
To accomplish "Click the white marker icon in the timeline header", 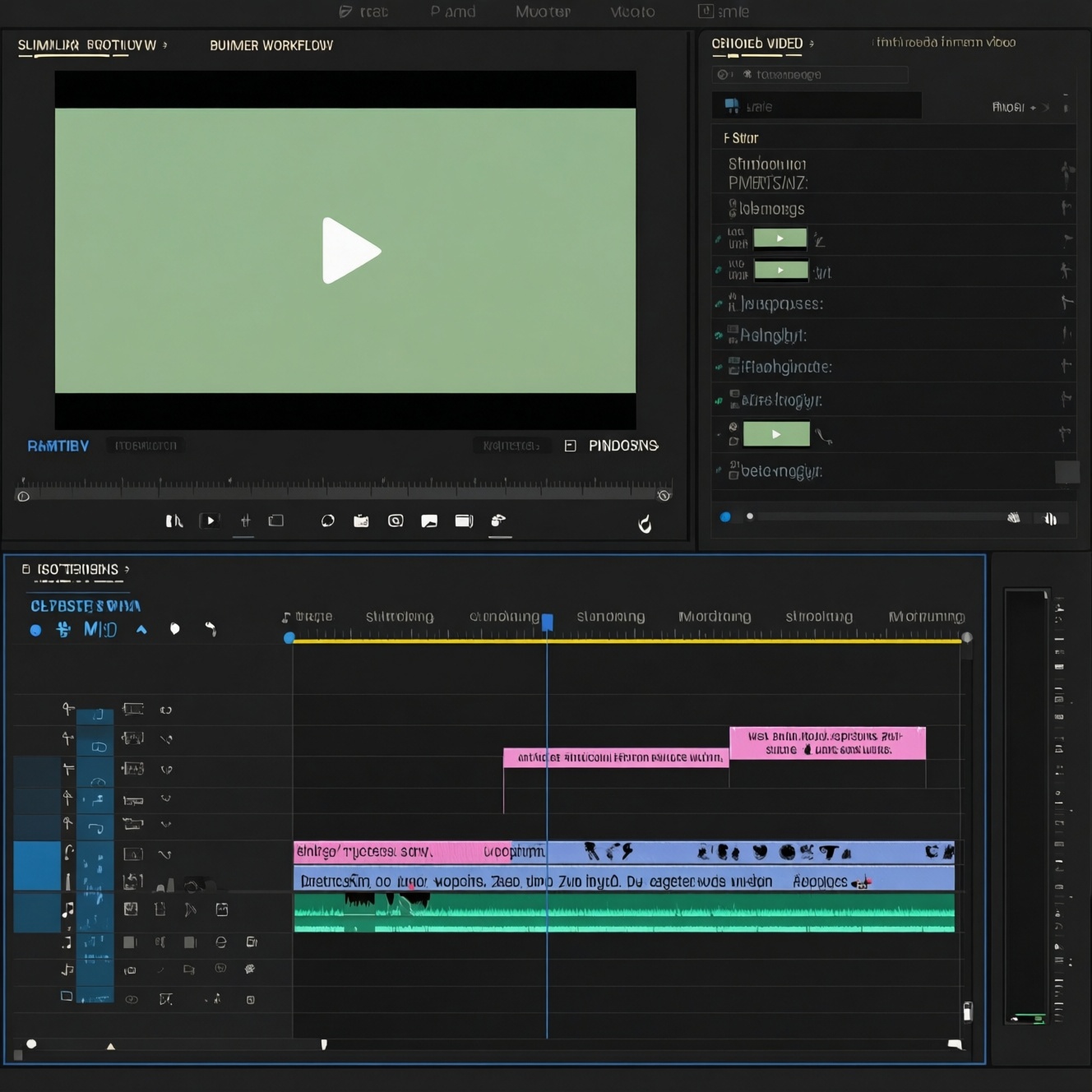I will (174, 629).
